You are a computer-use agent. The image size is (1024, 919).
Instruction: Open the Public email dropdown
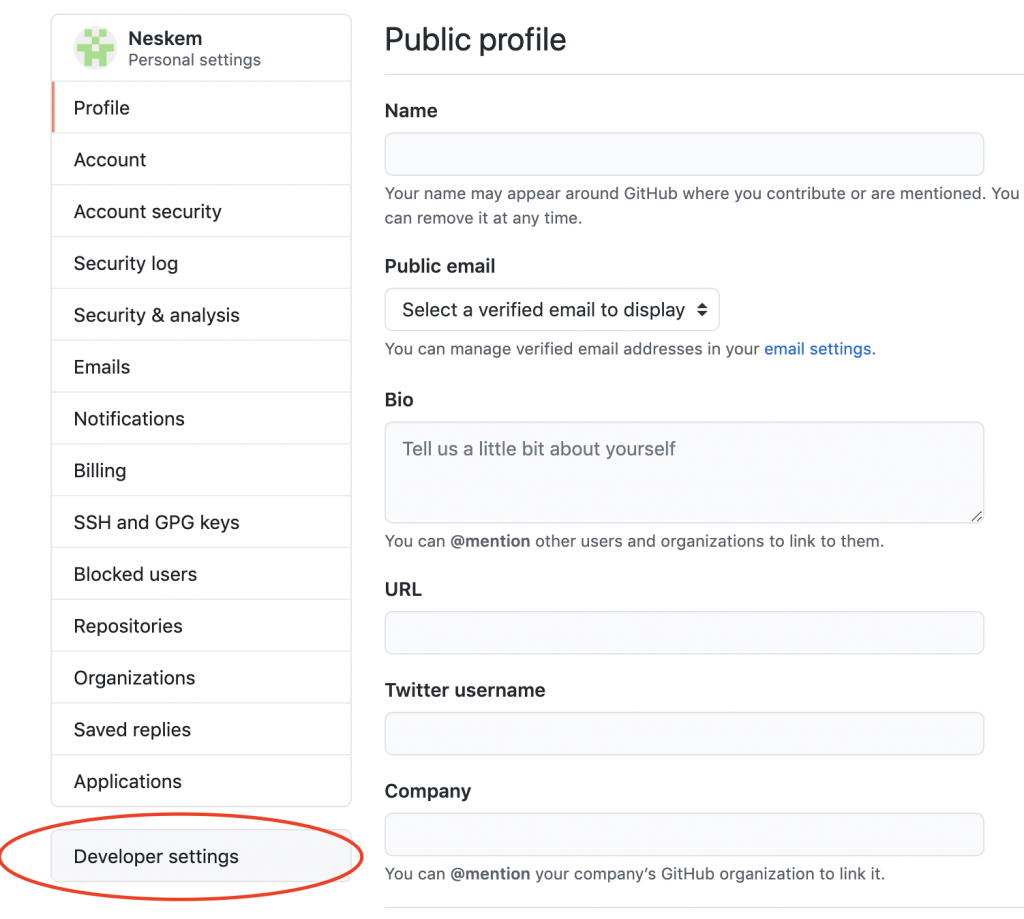pyautogui.click(x=552, y=310)
